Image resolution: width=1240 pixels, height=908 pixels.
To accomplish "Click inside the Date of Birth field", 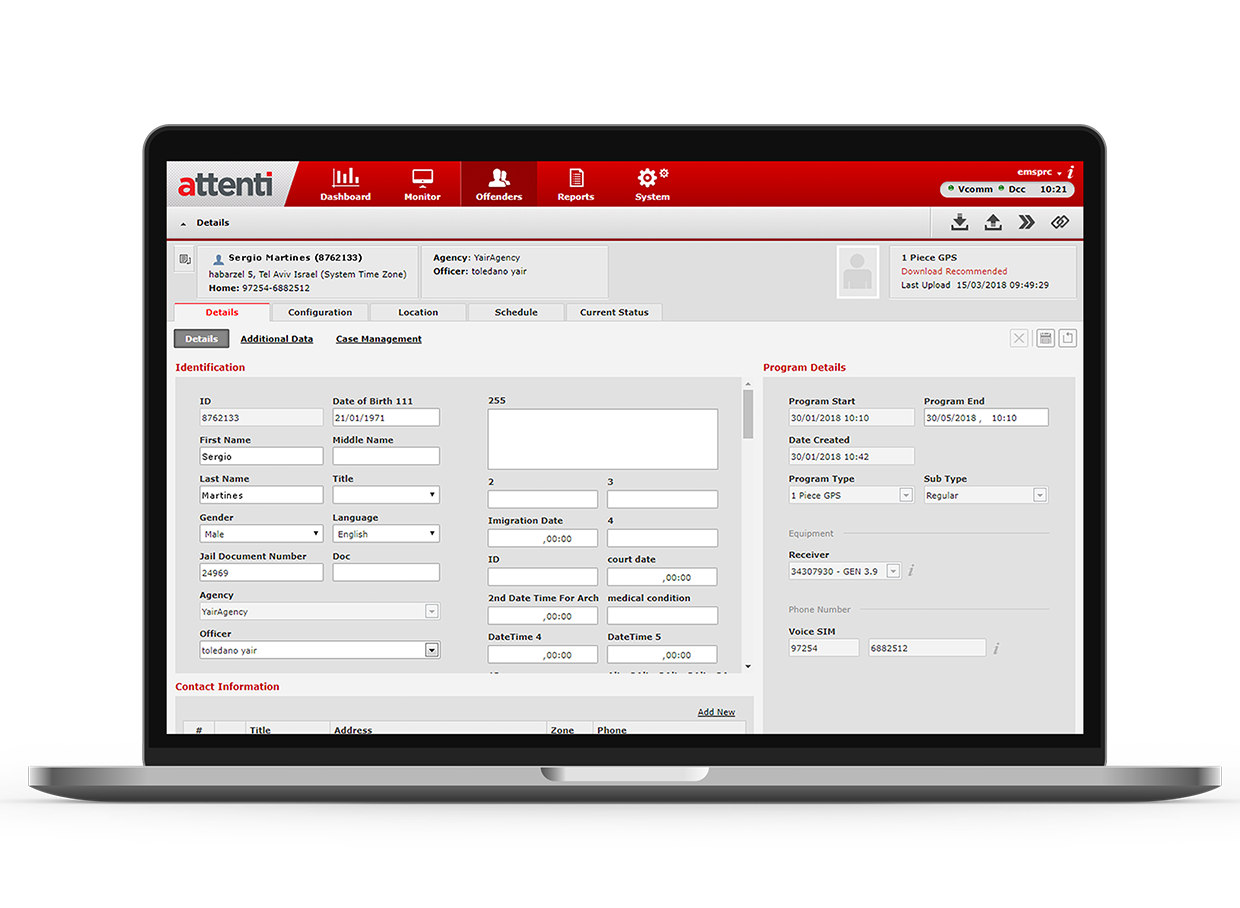I will (385, 417).
